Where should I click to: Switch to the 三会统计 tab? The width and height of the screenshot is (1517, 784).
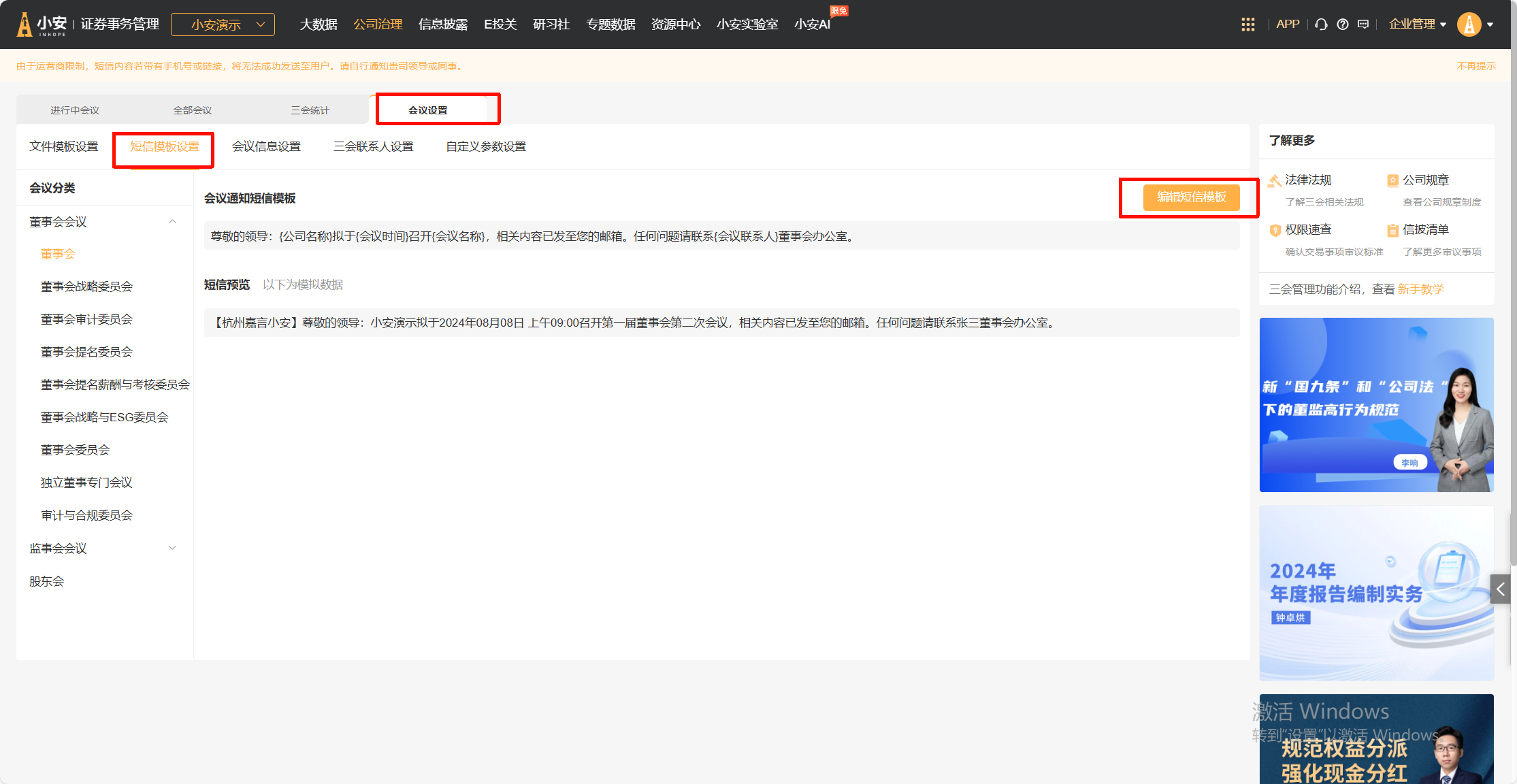310,110
